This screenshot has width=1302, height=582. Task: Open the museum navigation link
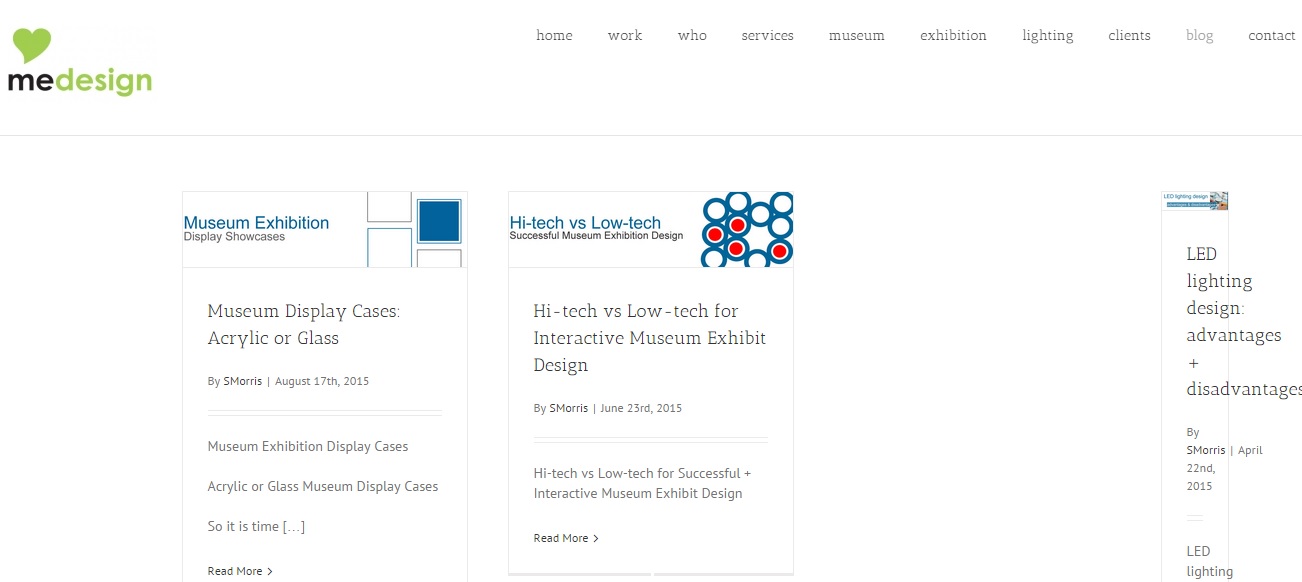(856, 35)
